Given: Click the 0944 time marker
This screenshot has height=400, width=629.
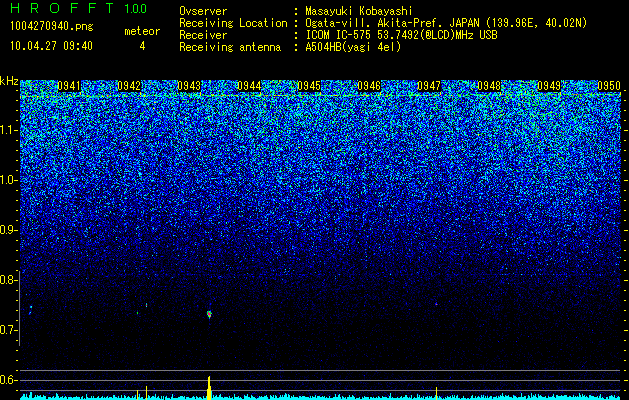Looking at the screenshot, I should pos(249,86).
